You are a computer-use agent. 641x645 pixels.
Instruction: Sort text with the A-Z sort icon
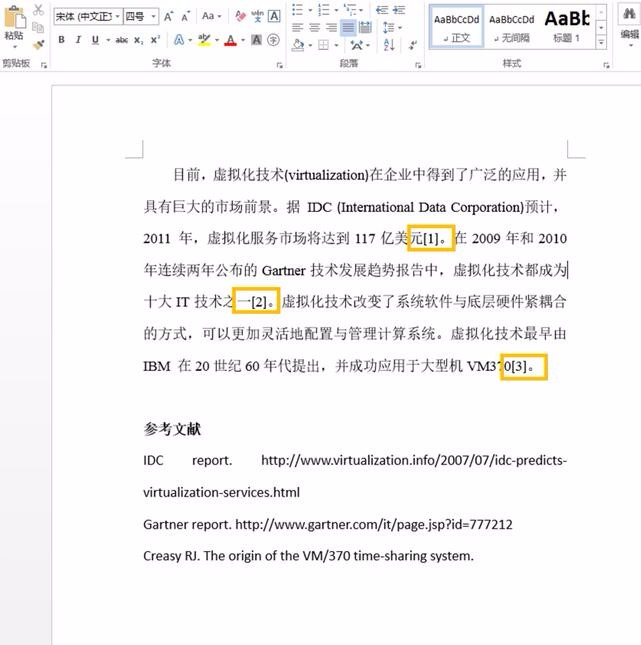389,45
